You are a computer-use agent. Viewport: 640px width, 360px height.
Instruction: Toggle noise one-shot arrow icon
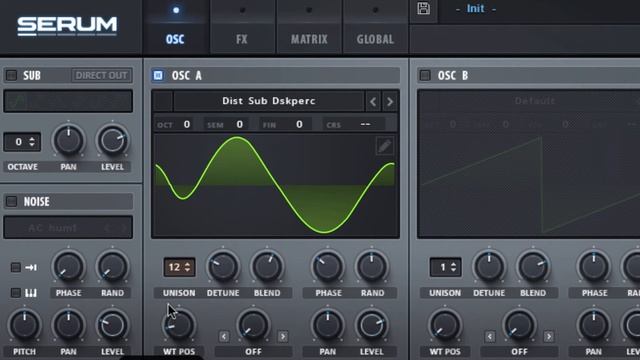point(31,267)
